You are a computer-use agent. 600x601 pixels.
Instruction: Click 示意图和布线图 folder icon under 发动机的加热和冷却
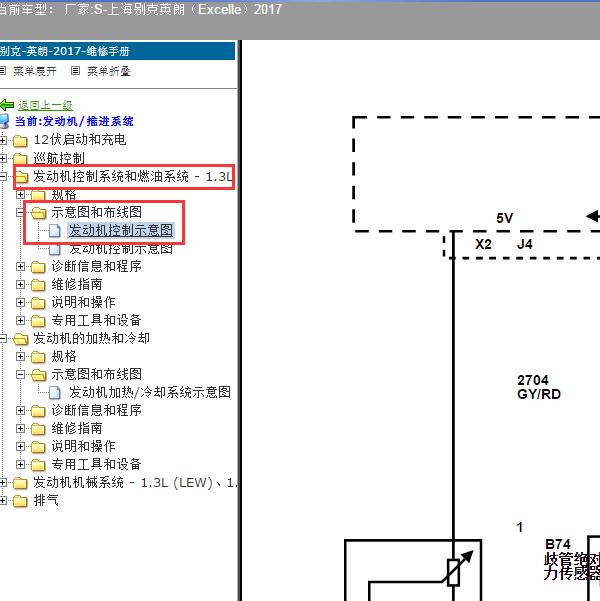(x=38, y=375)
